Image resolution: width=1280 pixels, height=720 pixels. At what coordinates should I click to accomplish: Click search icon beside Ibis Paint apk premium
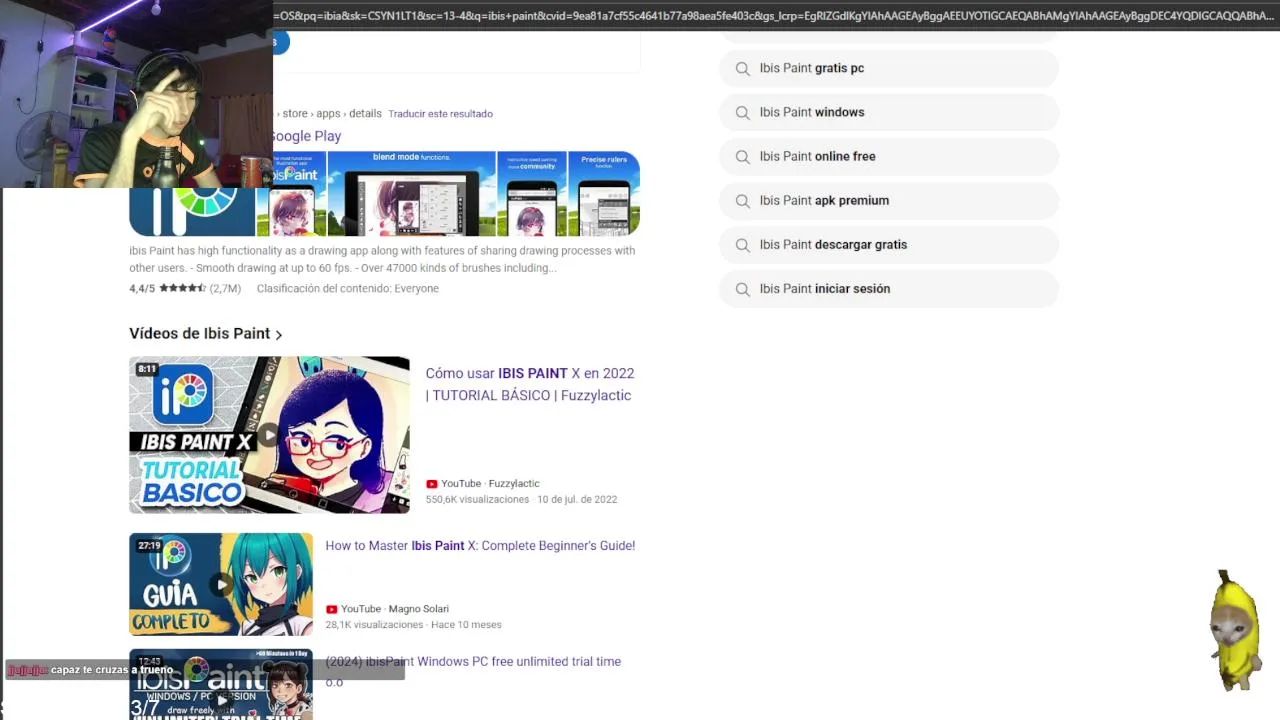742,201
